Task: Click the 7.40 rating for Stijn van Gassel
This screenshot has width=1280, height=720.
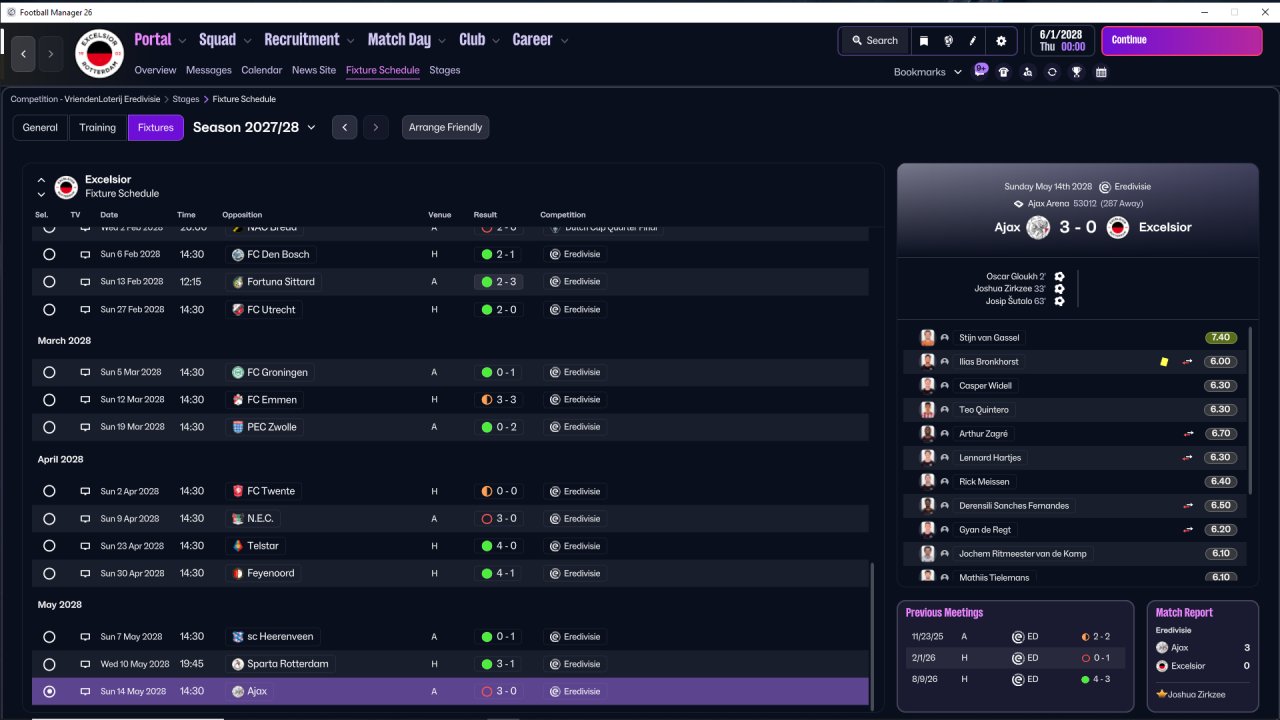Action: (x=1221, y=338)
